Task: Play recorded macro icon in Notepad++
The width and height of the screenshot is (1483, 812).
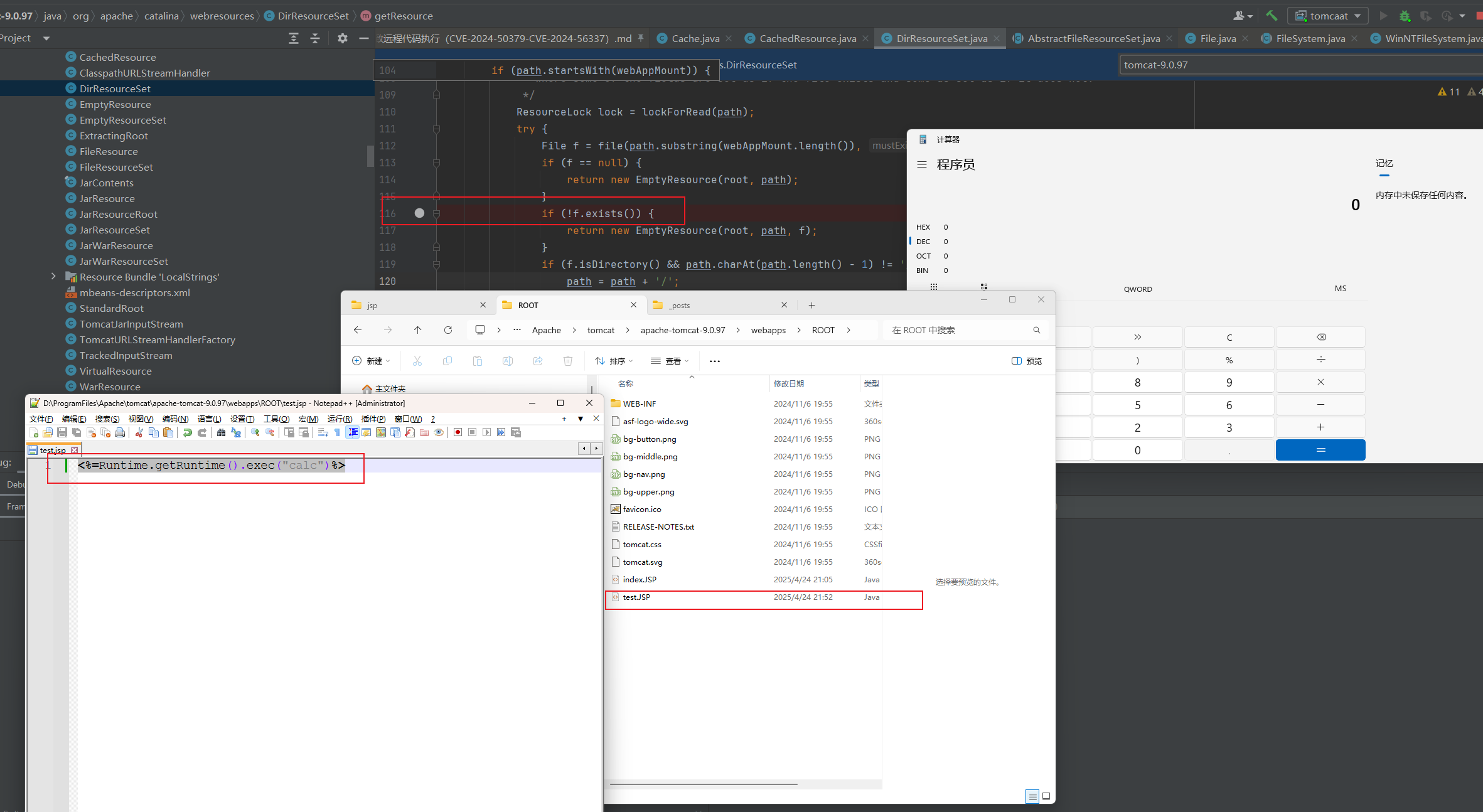Action: (x=487, y=432)
